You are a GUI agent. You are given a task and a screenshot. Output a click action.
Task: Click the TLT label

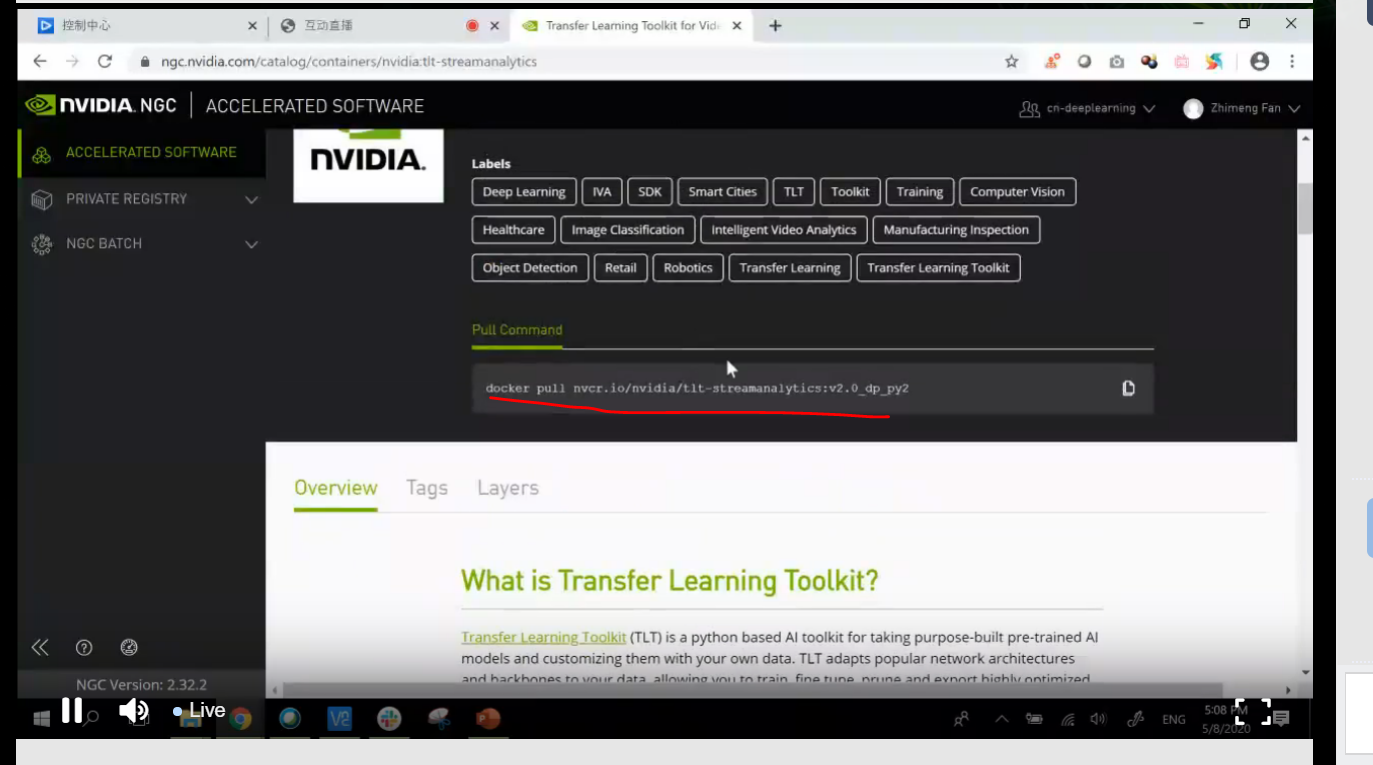[x=794, y=192]
